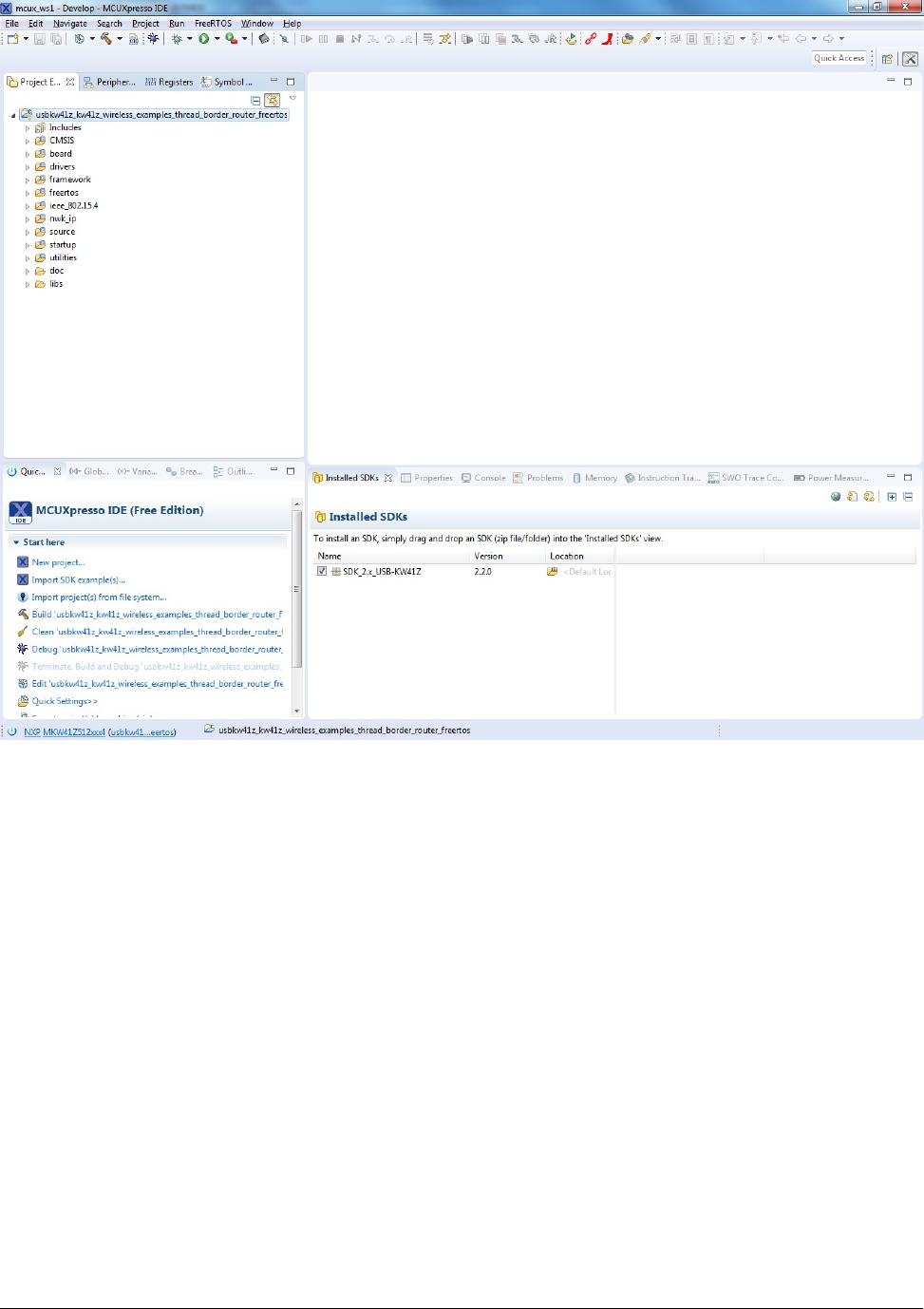The width and height of the screenshot is (924, 1309).
Task: Collapse the usbkw41z project root node
Action: (x=13, y=115)
